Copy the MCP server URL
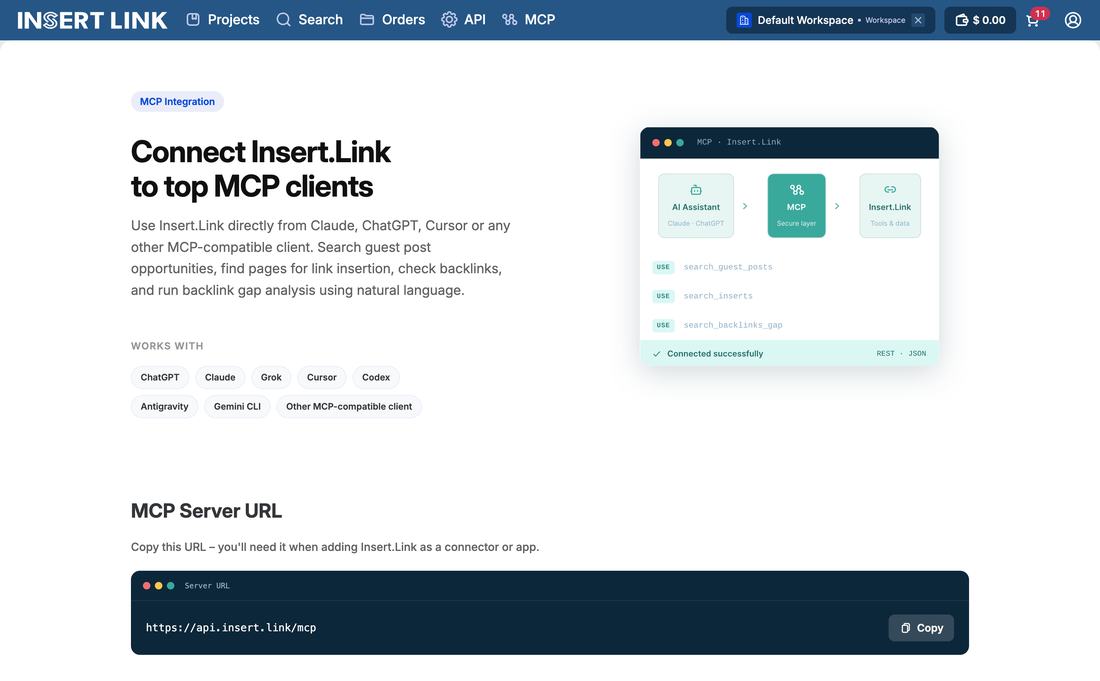Screen dimensions: 1100x681 (x=921, y=628)
